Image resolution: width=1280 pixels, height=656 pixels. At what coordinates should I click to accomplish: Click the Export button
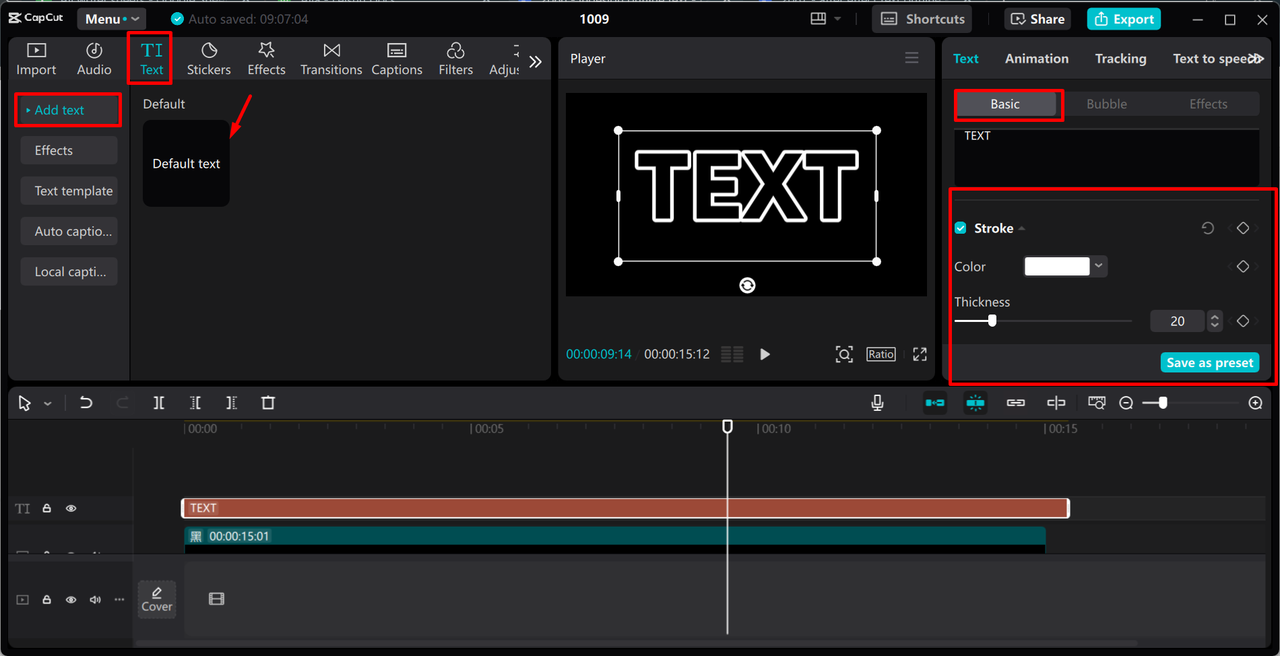coord(1123,19)
